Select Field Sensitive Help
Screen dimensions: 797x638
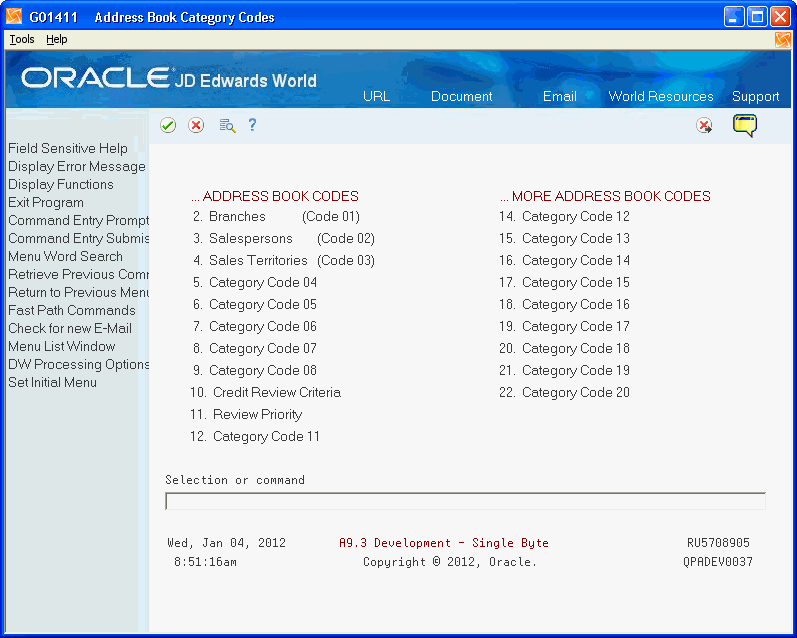click(x=68, y=148)
